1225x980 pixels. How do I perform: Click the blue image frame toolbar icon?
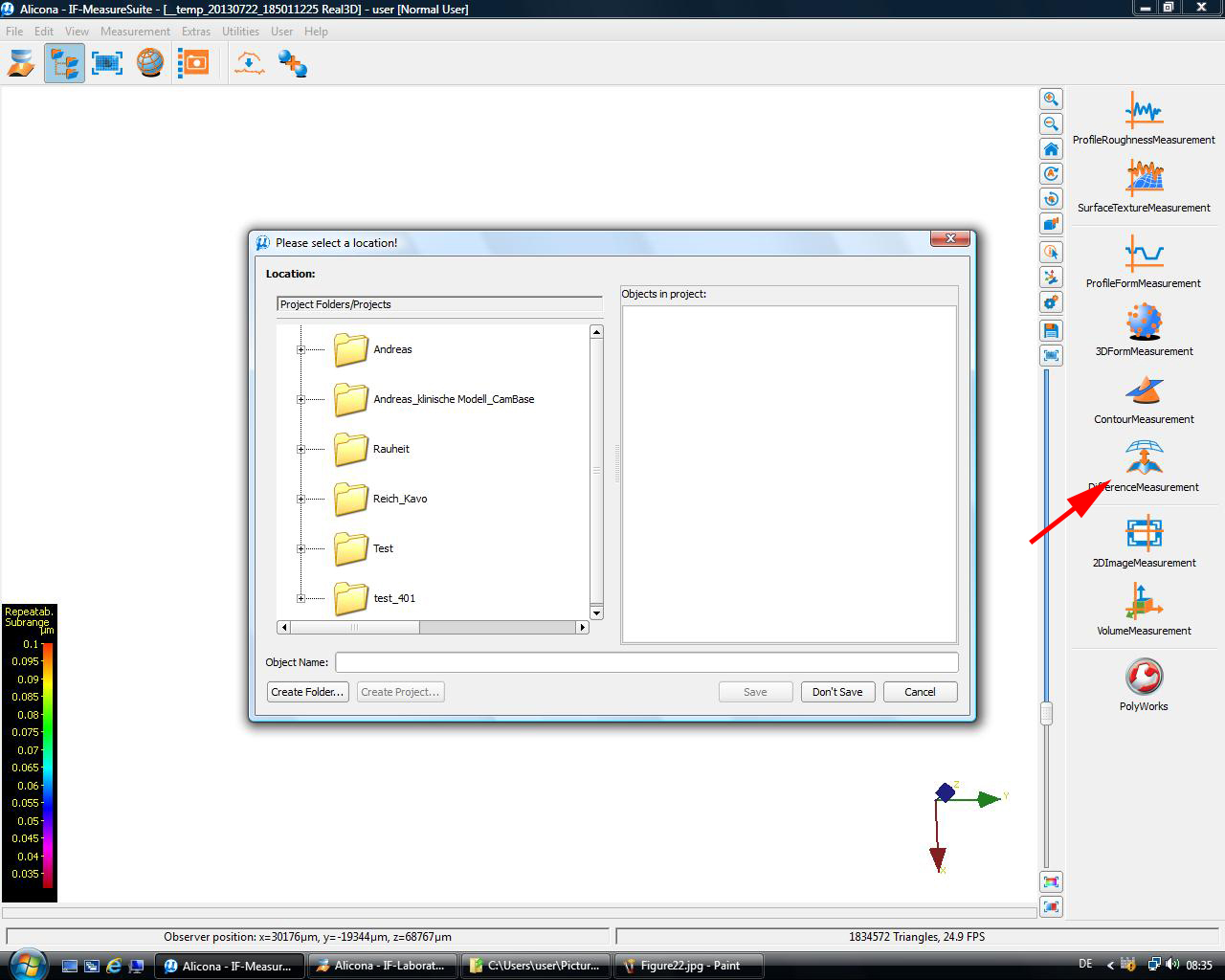pos(107,64)
